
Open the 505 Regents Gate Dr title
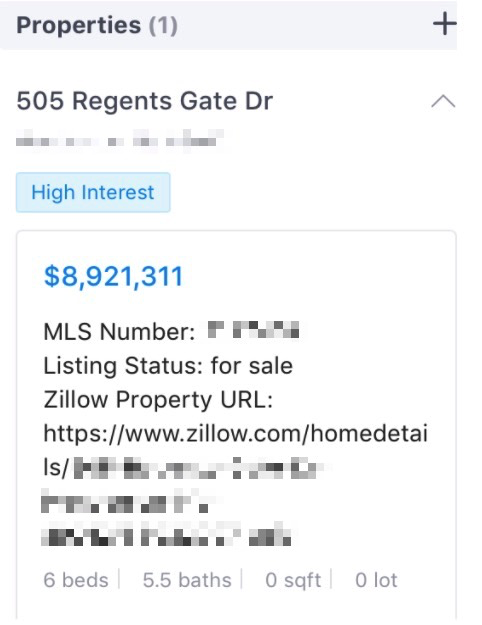tap(145, 101)
